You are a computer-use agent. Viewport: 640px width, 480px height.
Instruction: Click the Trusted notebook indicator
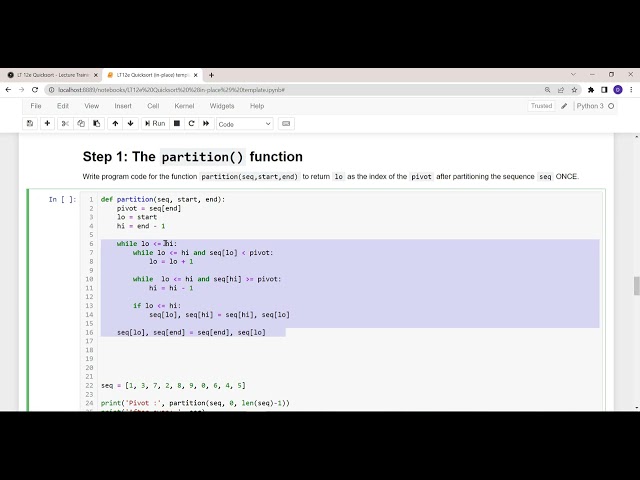(541, 106)
